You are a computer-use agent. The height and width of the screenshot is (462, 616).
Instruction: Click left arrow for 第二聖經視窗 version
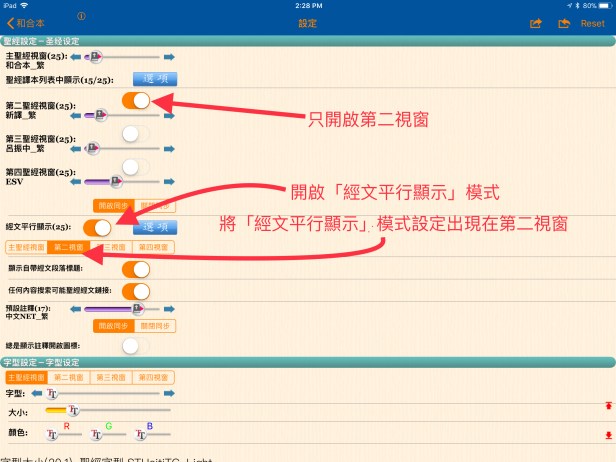click(x=76, y=115)
